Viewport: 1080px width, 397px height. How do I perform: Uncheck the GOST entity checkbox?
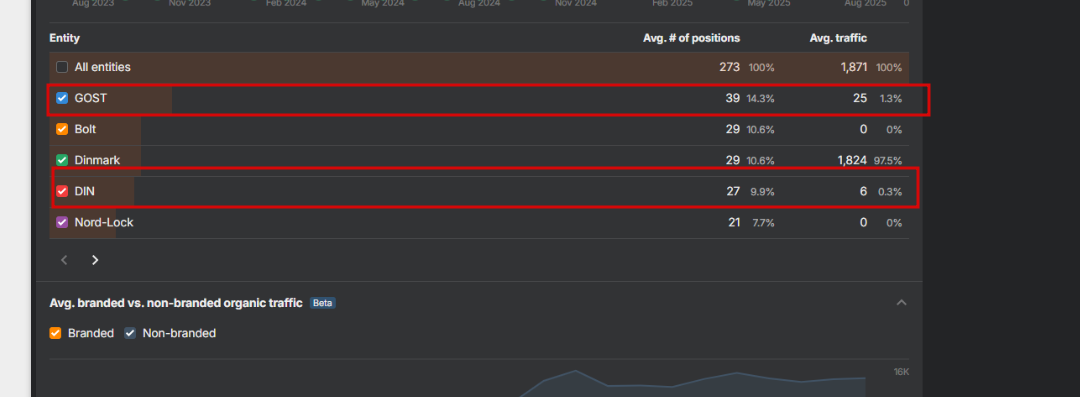(x=62, y=99)
